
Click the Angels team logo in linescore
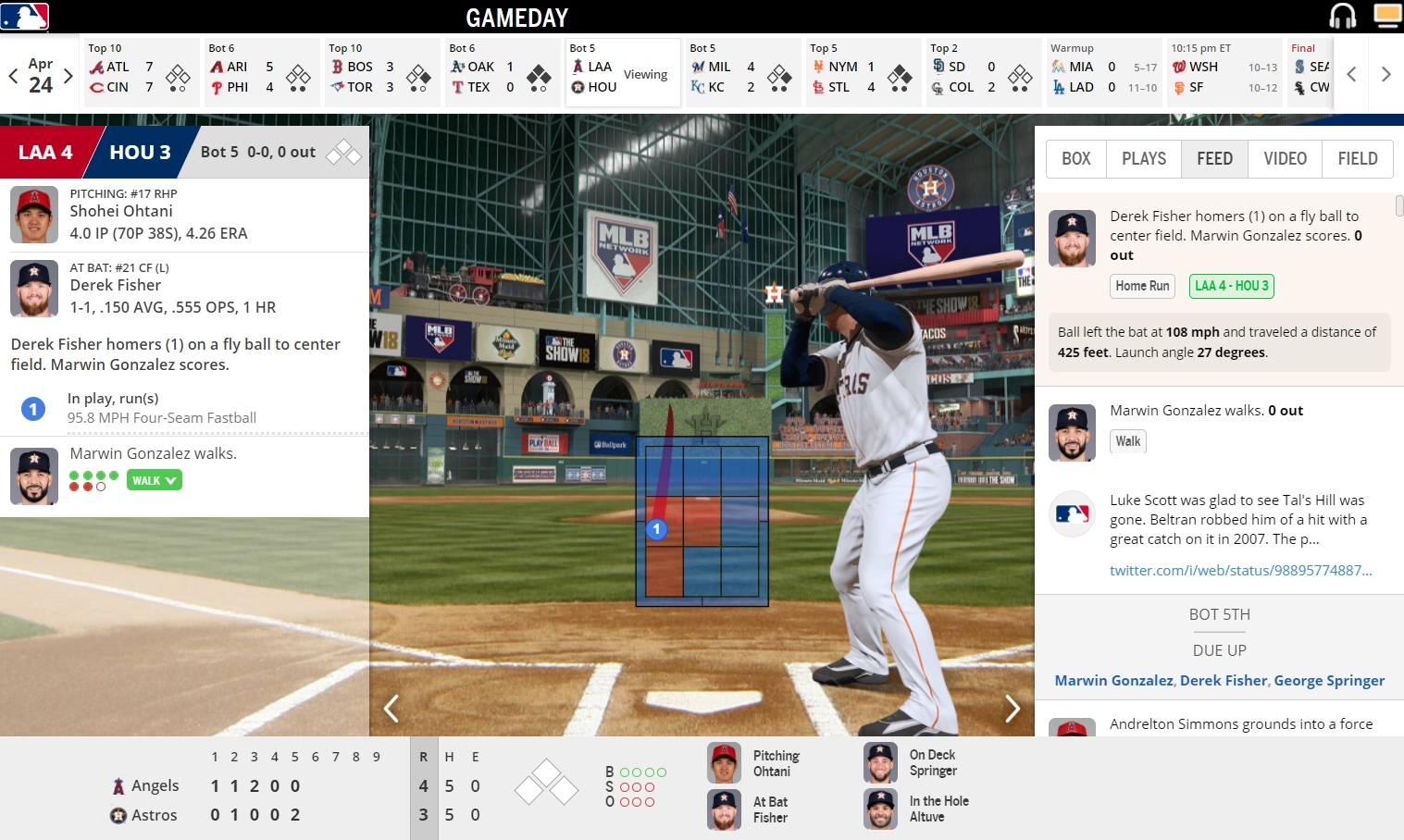[x=118, y=786]
